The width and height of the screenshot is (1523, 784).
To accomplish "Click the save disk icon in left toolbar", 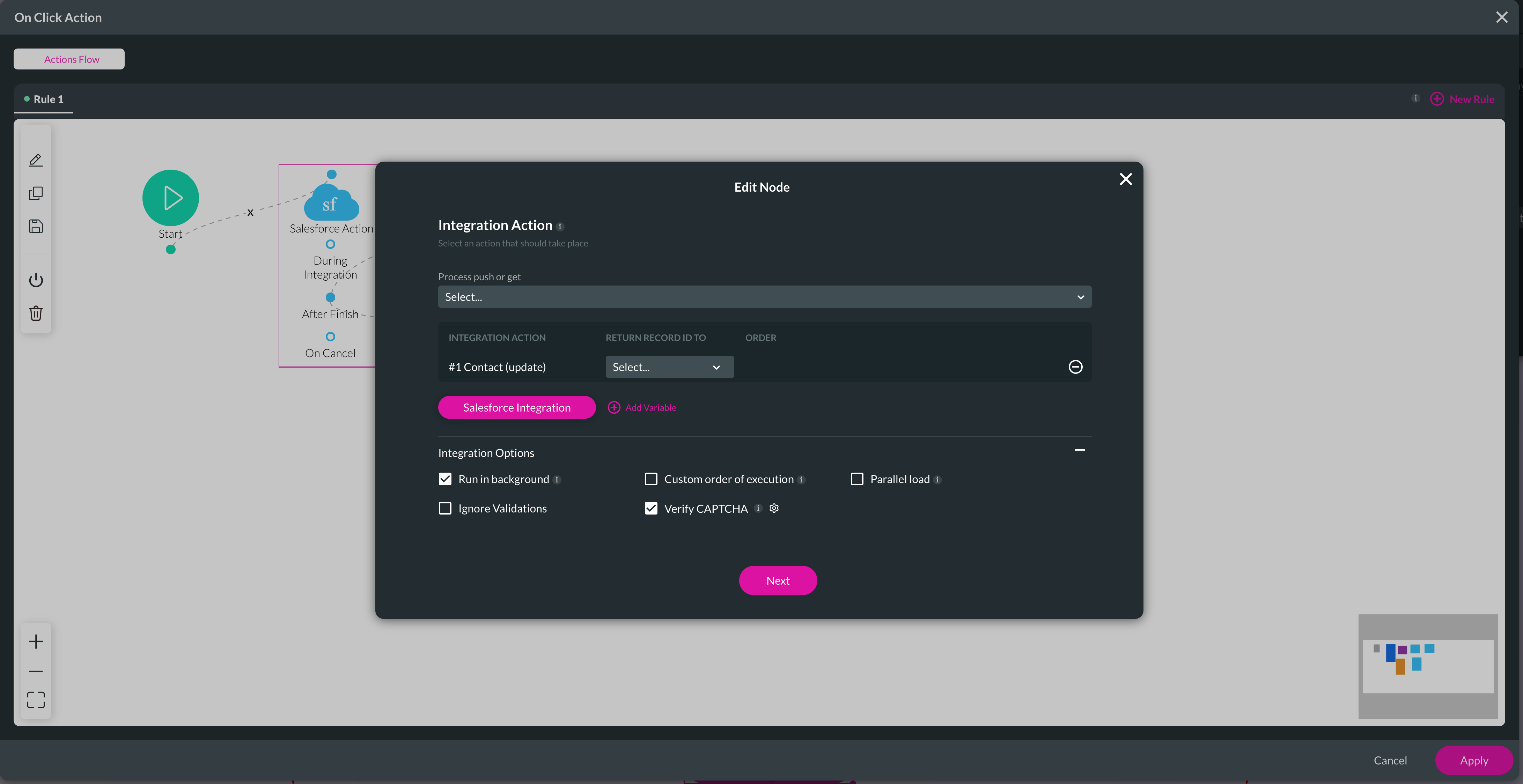I will pyautogui.click(x=36, y=227).
